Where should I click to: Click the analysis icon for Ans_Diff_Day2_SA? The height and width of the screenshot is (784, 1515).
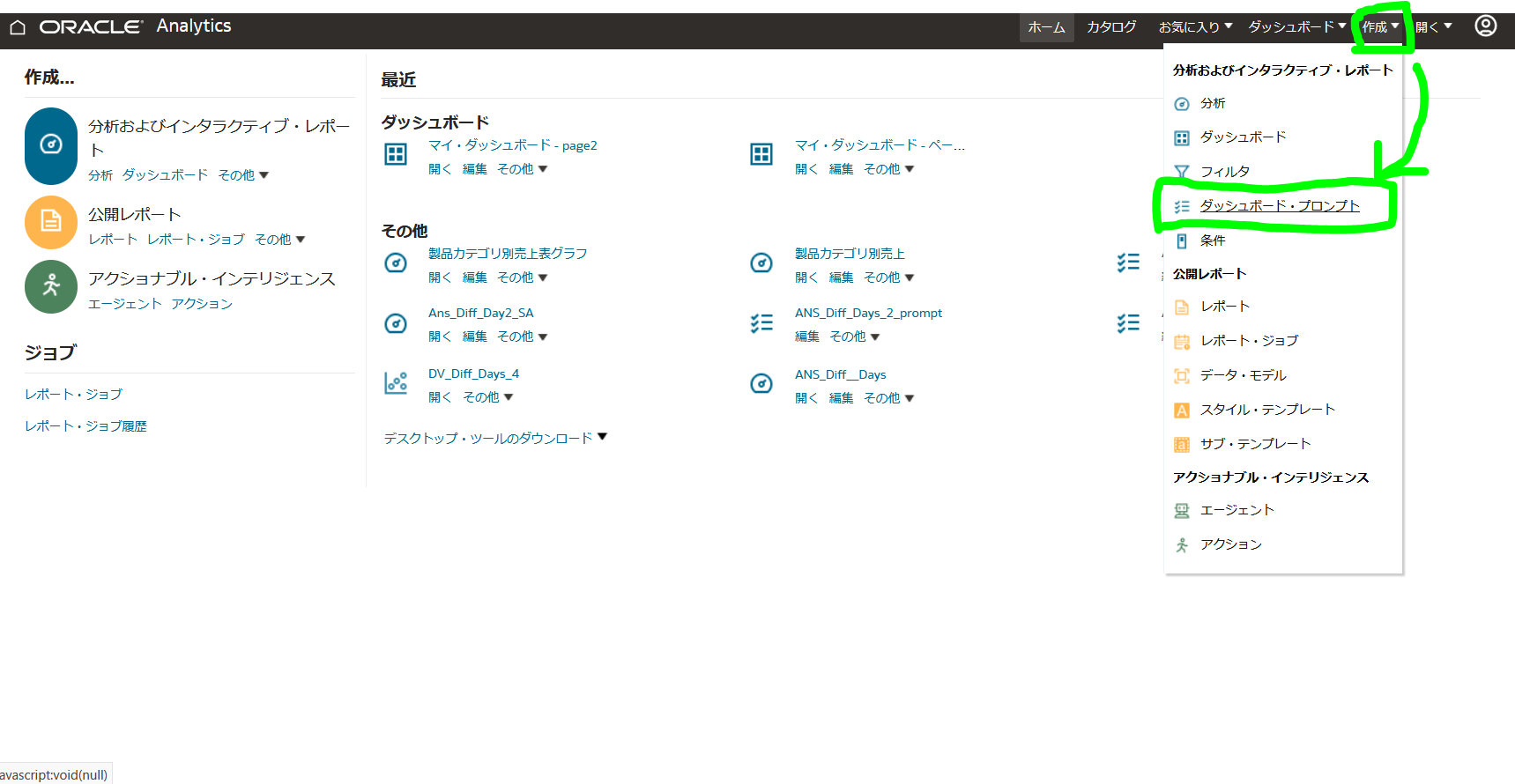pos(396,323)
